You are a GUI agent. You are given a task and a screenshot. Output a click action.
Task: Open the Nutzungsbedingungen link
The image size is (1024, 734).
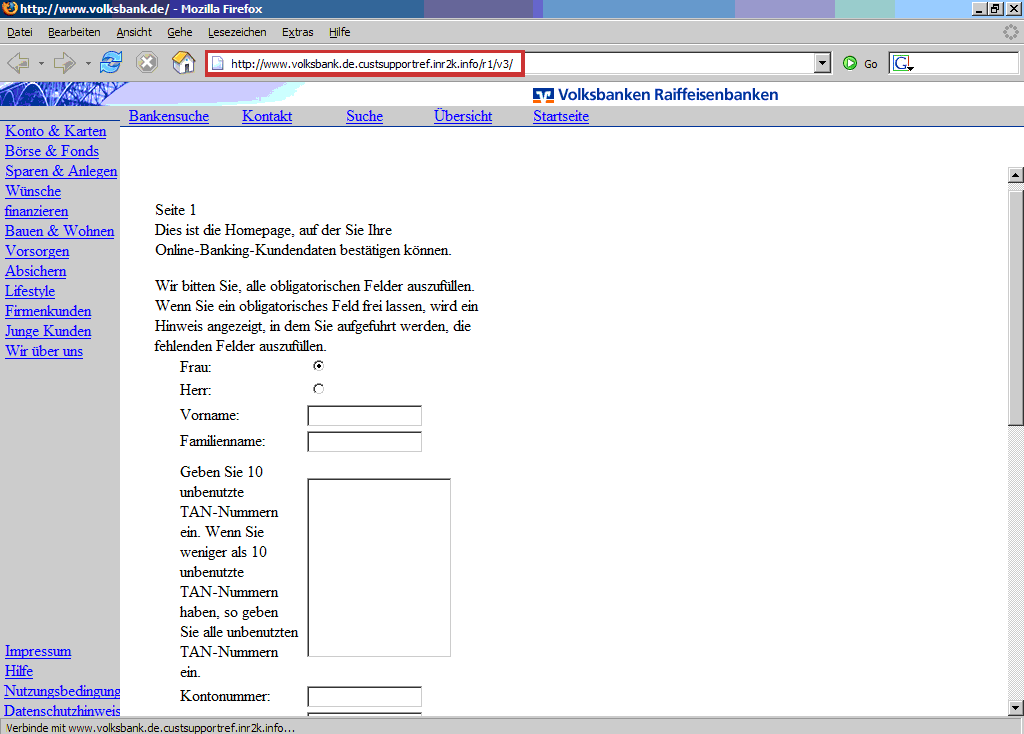[x=62, y=692]
